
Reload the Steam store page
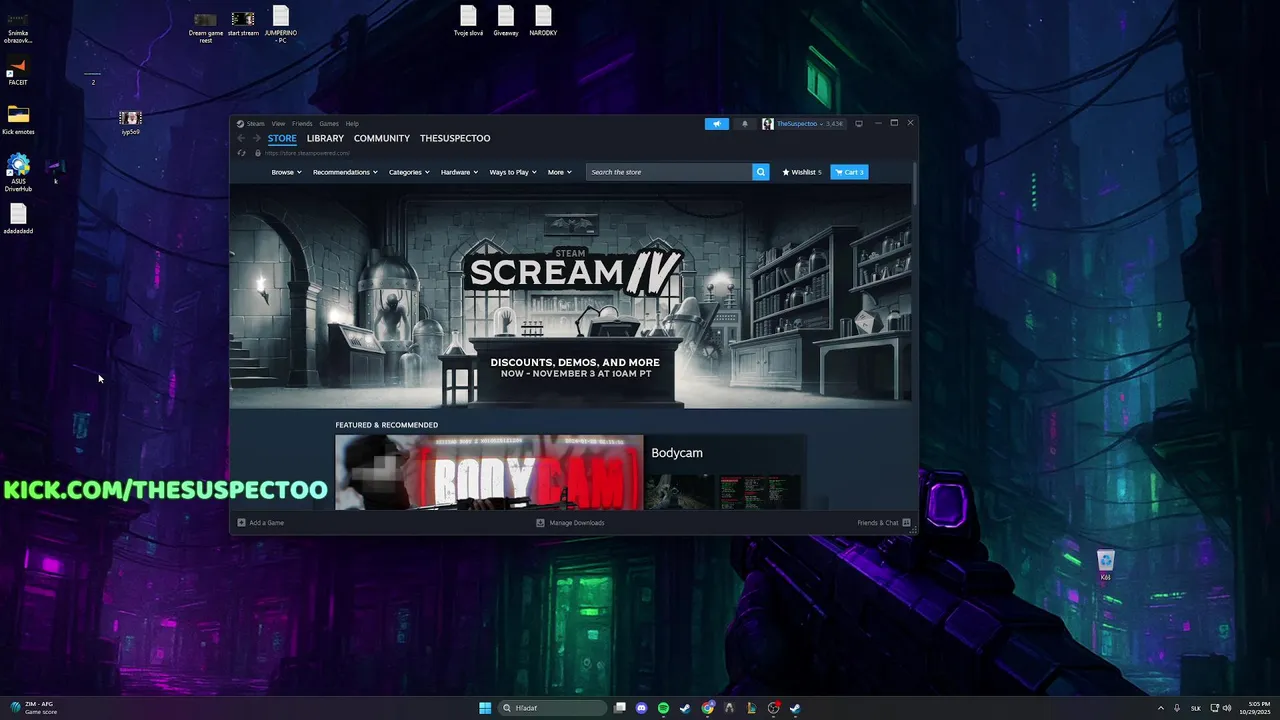coord(241,153)
